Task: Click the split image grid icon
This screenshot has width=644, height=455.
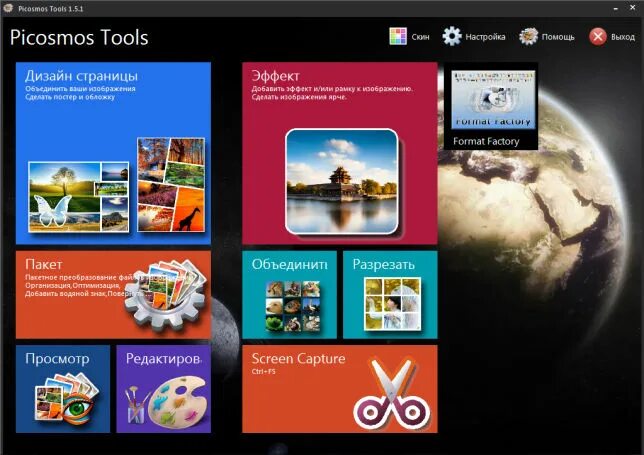Action: (x=392, y=304)
